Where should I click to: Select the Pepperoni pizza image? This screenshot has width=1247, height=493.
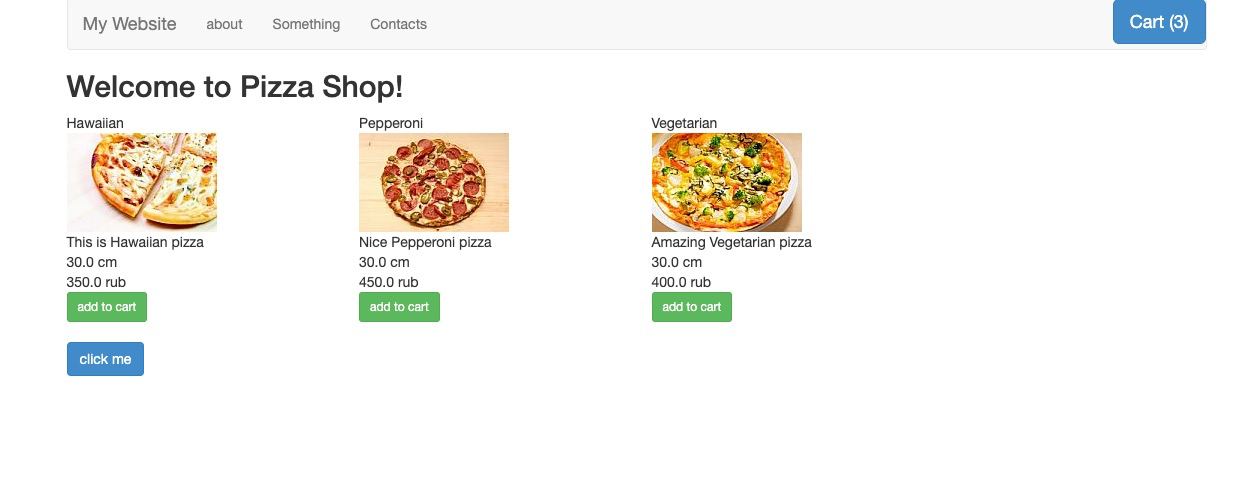click(434, 182)
